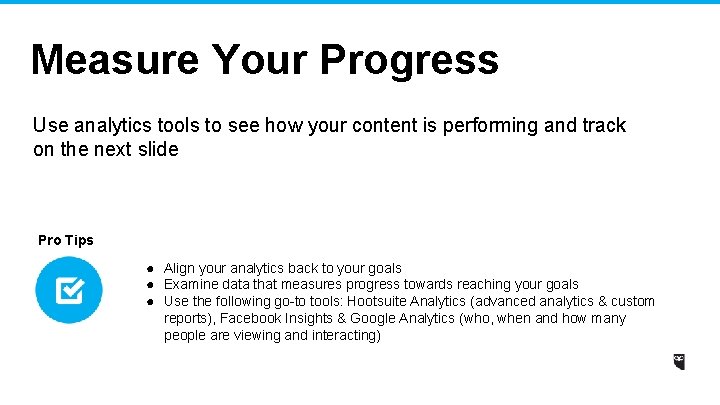This screenshot has height=405, width=720.
Task: Click the blue bar at slide top
Action: click(360, 2)
